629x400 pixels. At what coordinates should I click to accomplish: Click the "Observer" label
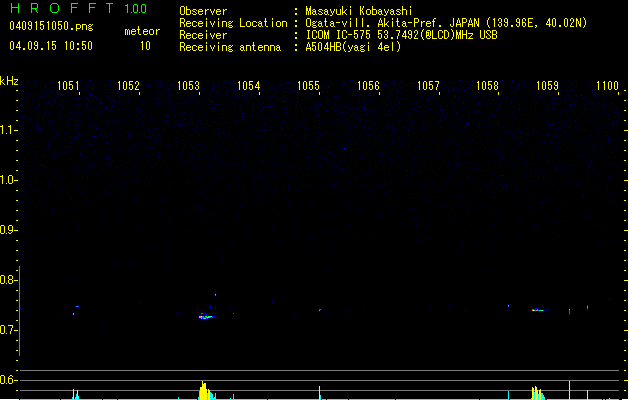[203, 11]
